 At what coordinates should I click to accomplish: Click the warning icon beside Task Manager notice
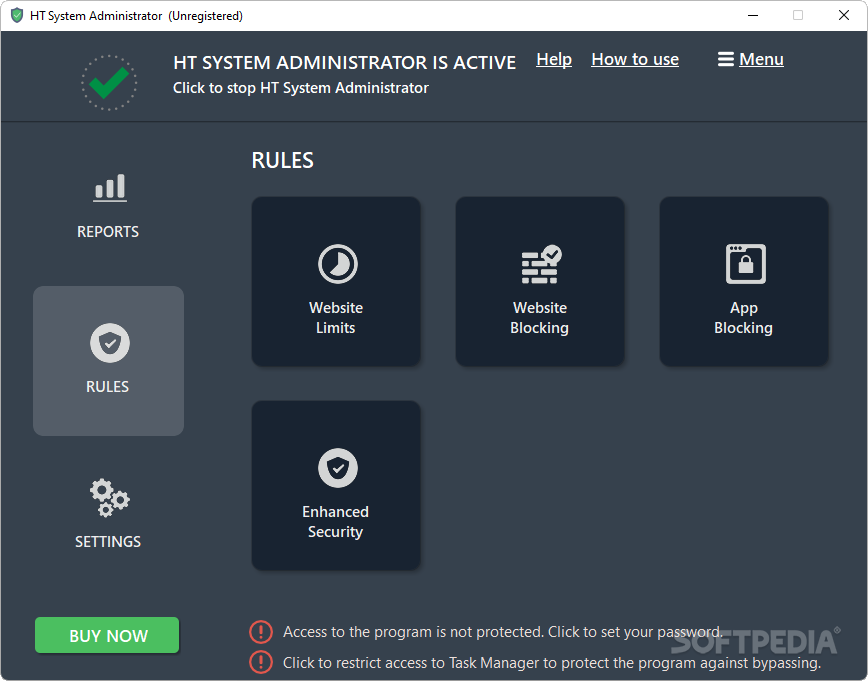tap(261, 662)
